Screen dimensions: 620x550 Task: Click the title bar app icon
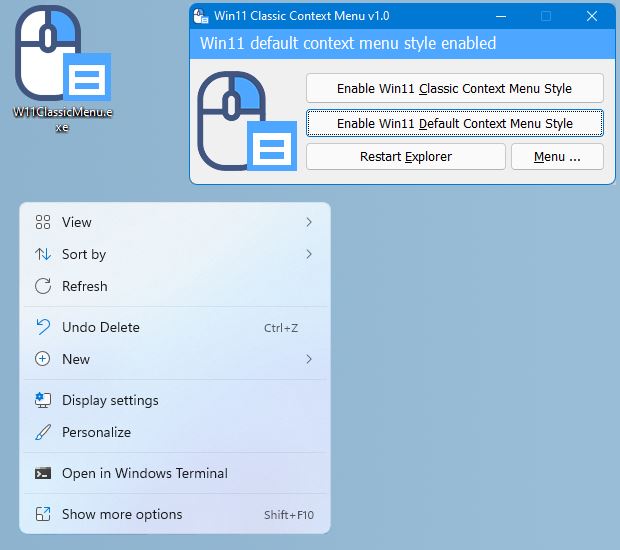[x=201, y=16]
